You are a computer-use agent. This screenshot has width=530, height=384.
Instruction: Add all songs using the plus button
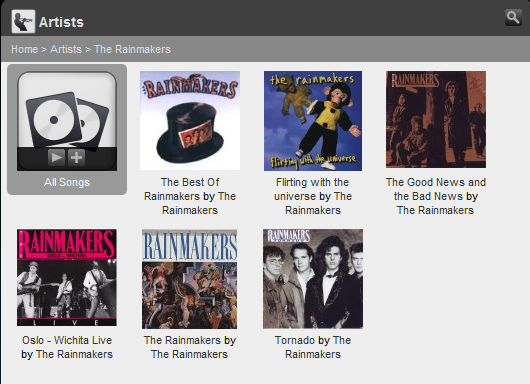76,157
